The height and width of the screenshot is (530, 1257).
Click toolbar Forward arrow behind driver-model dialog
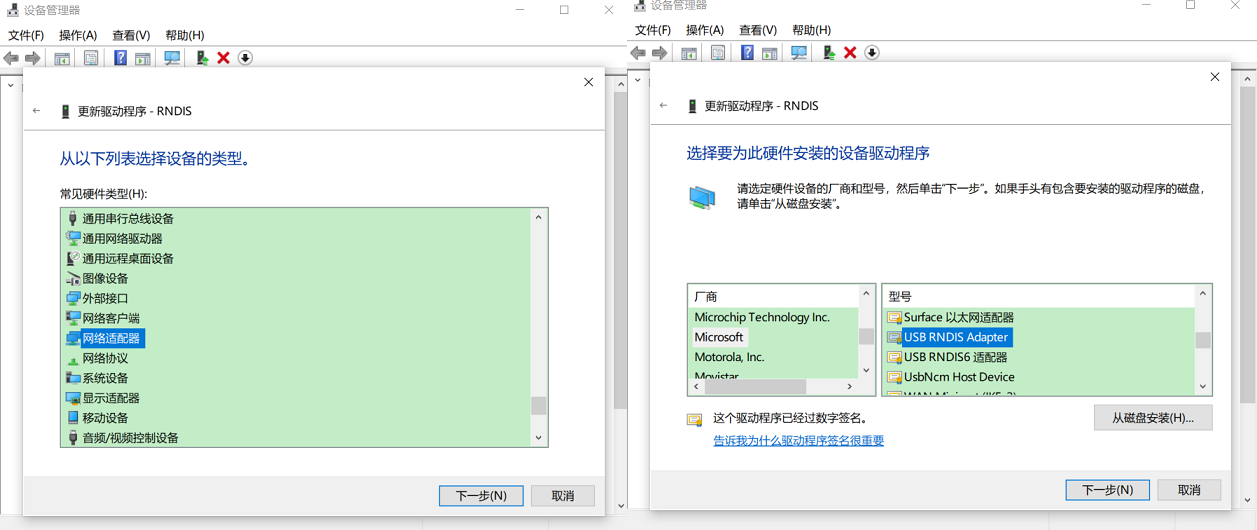click(x=660, y=52)
